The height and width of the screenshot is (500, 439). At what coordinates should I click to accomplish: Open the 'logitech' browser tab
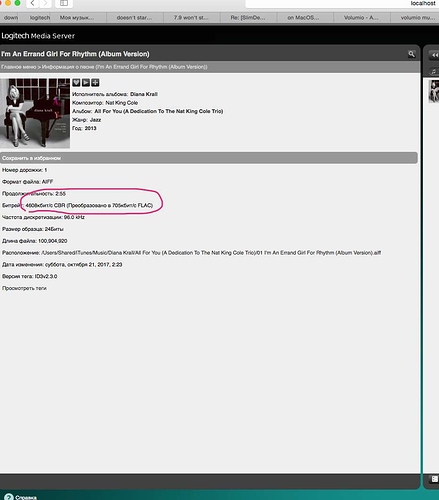(40, 18)
